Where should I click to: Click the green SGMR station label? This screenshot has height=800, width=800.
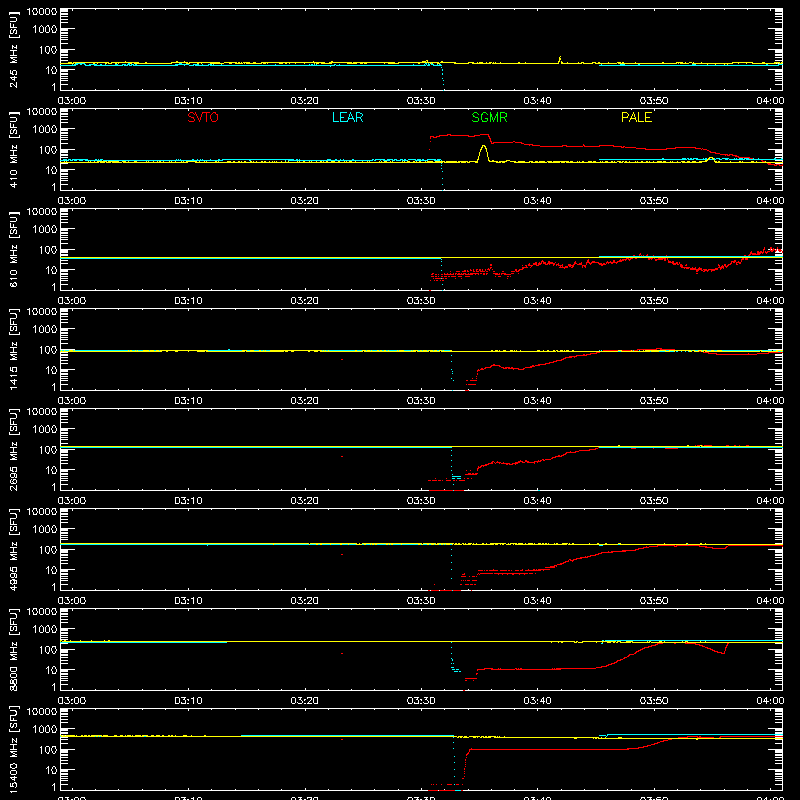489,117
